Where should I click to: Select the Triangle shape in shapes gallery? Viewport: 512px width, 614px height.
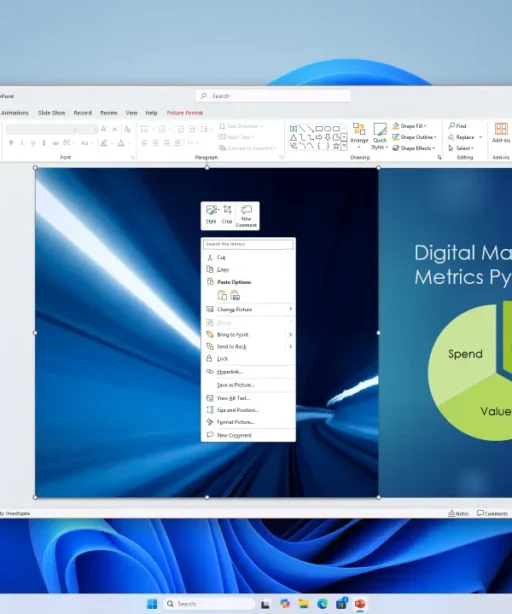(x=293, y=137)
